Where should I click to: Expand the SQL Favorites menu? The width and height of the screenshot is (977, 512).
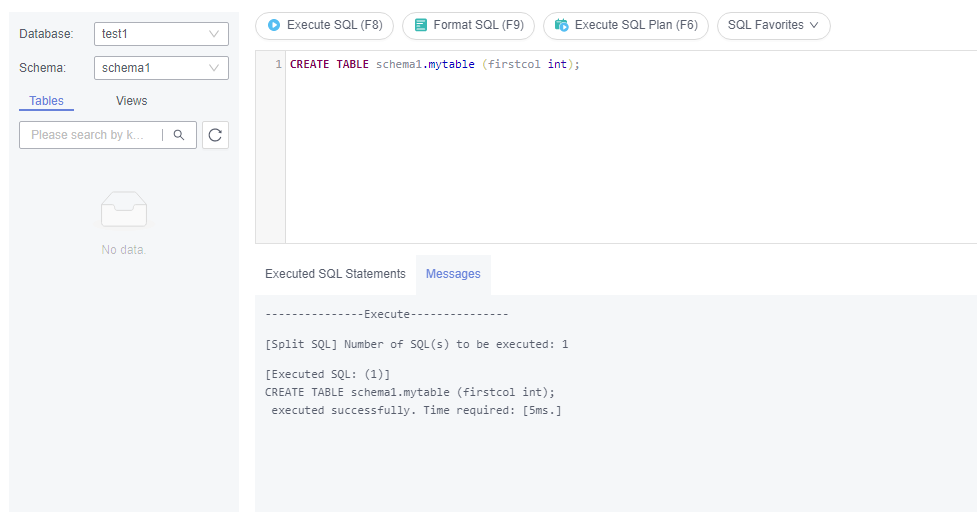[773, 26]
